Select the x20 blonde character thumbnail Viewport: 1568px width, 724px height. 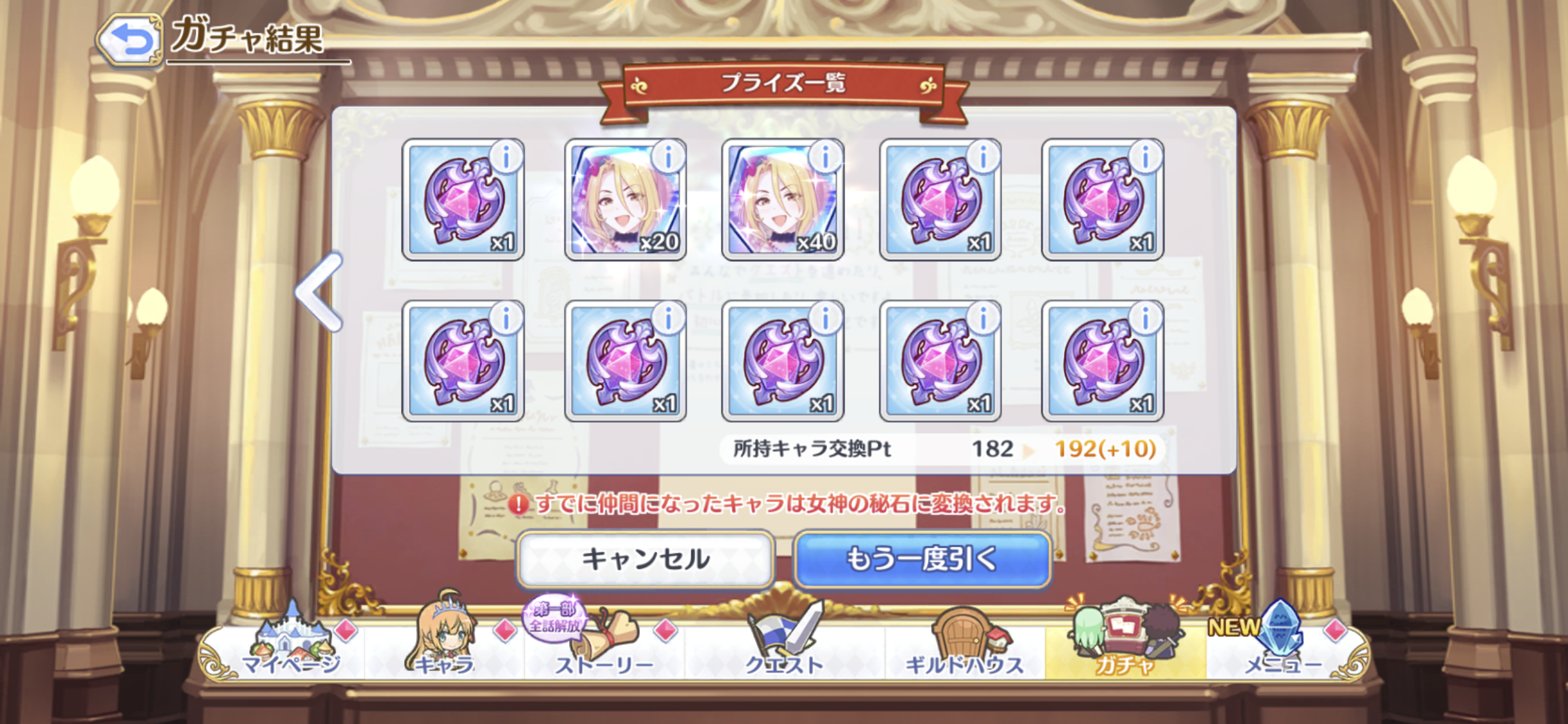pos(625,200)
